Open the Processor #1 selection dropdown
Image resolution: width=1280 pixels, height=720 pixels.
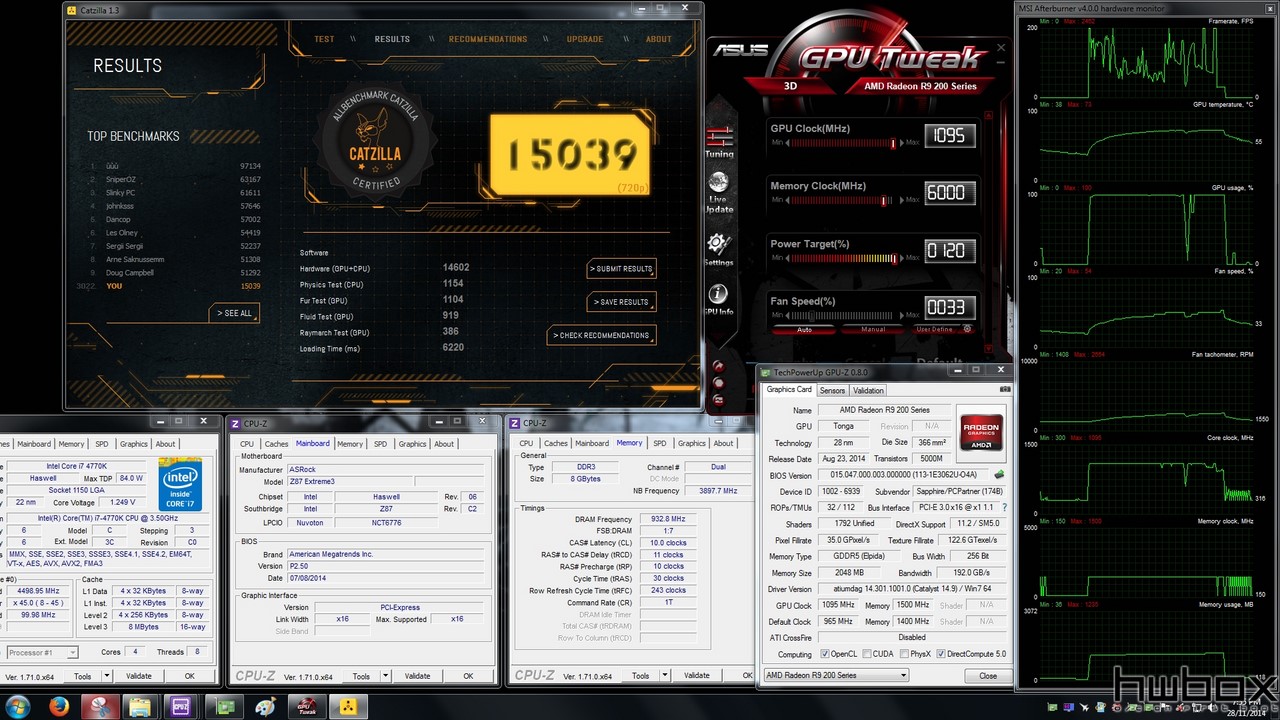[40, 652]
